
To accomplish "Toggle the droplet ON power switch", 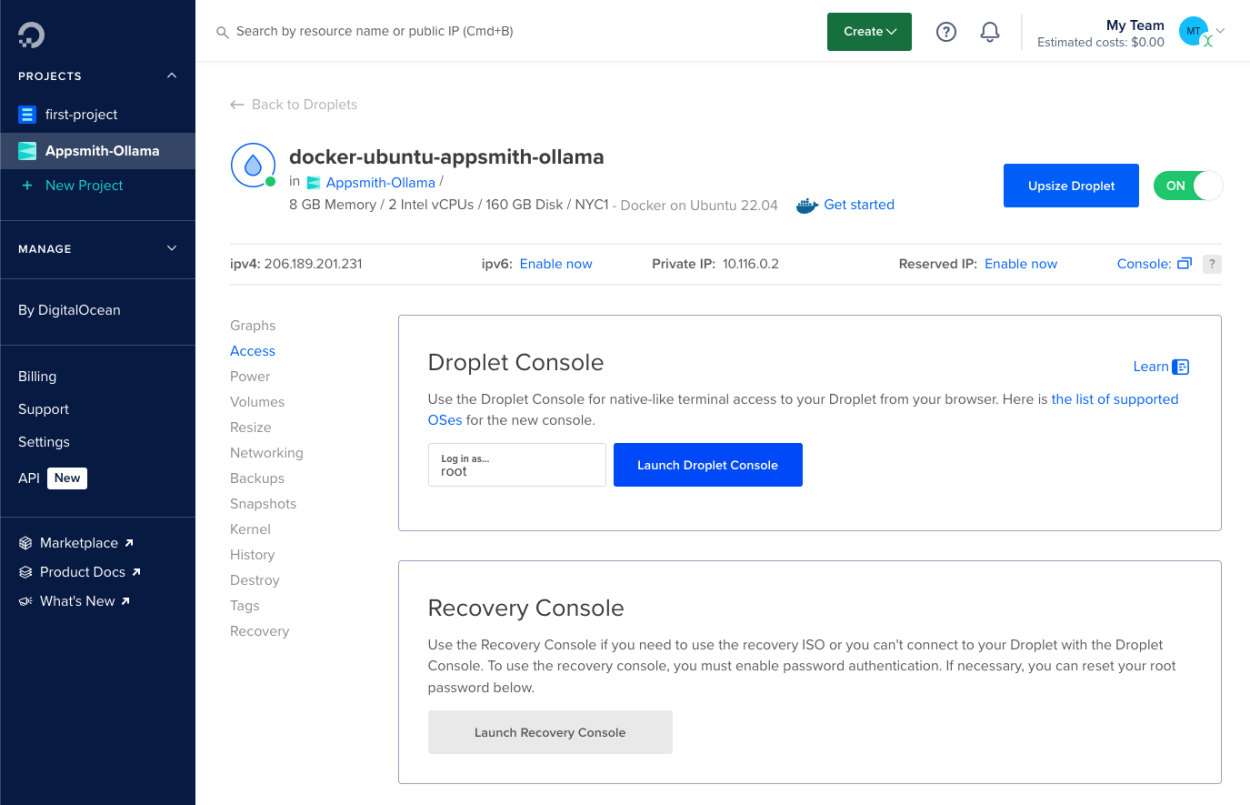I will 1188,186.
